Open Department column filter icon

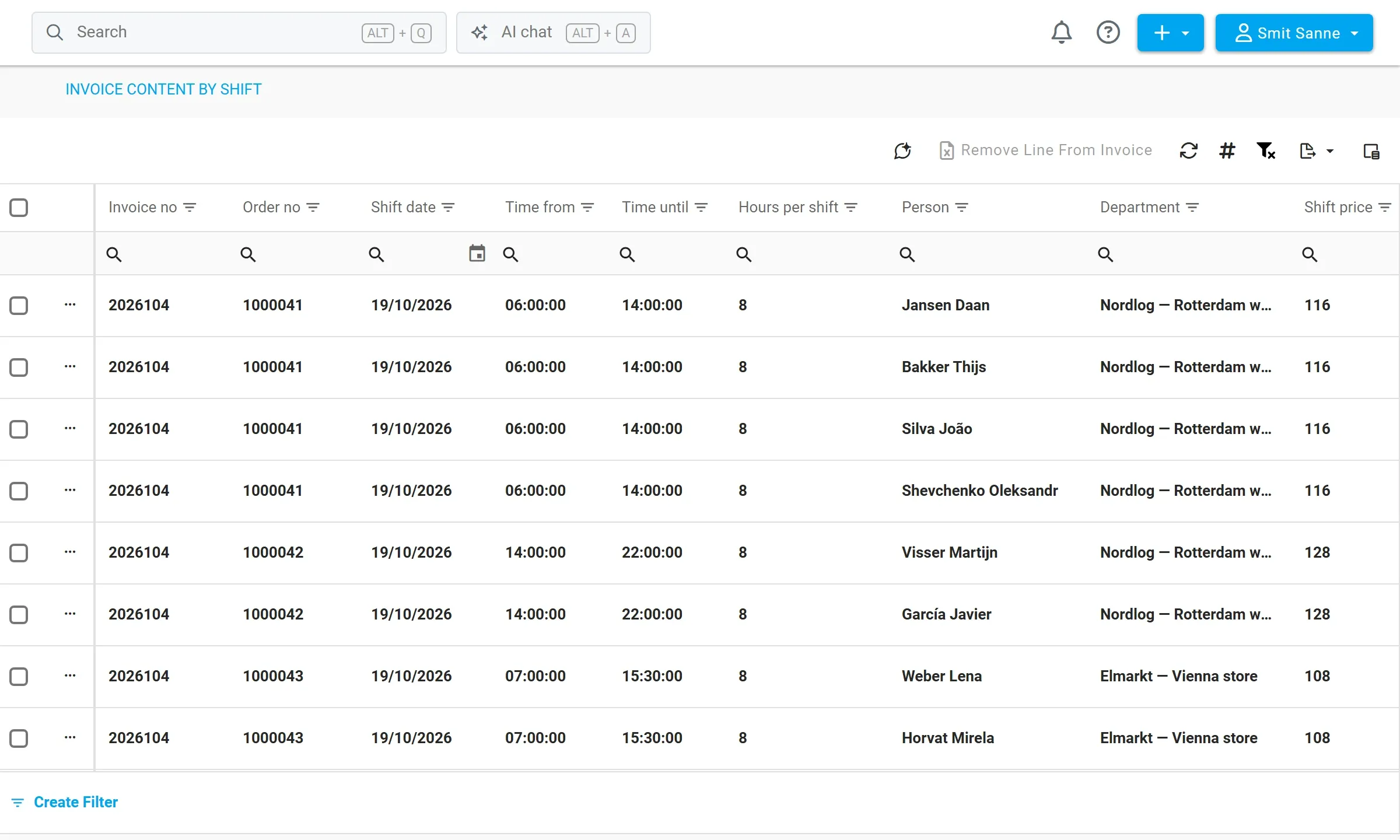(1192, 207)
